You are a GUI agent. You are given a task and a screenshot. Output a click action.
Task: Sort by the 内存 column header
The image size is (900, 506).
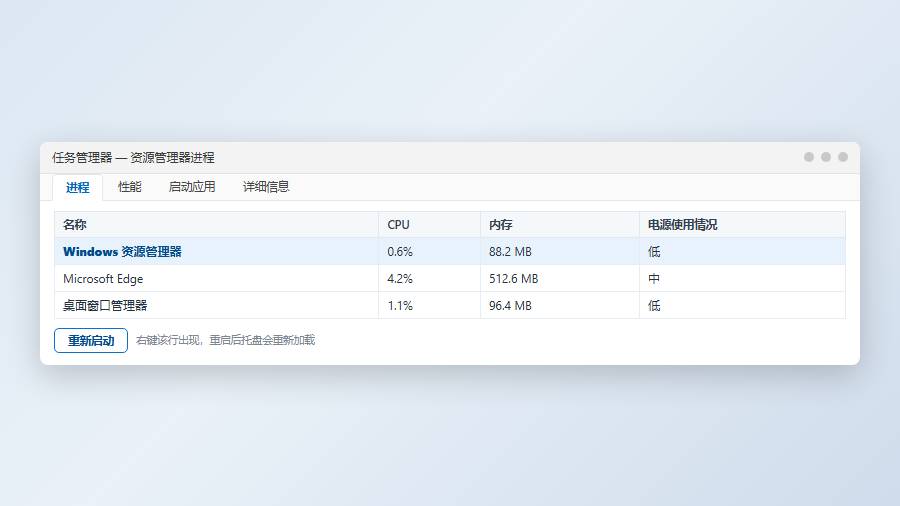[x=560, y=224]
